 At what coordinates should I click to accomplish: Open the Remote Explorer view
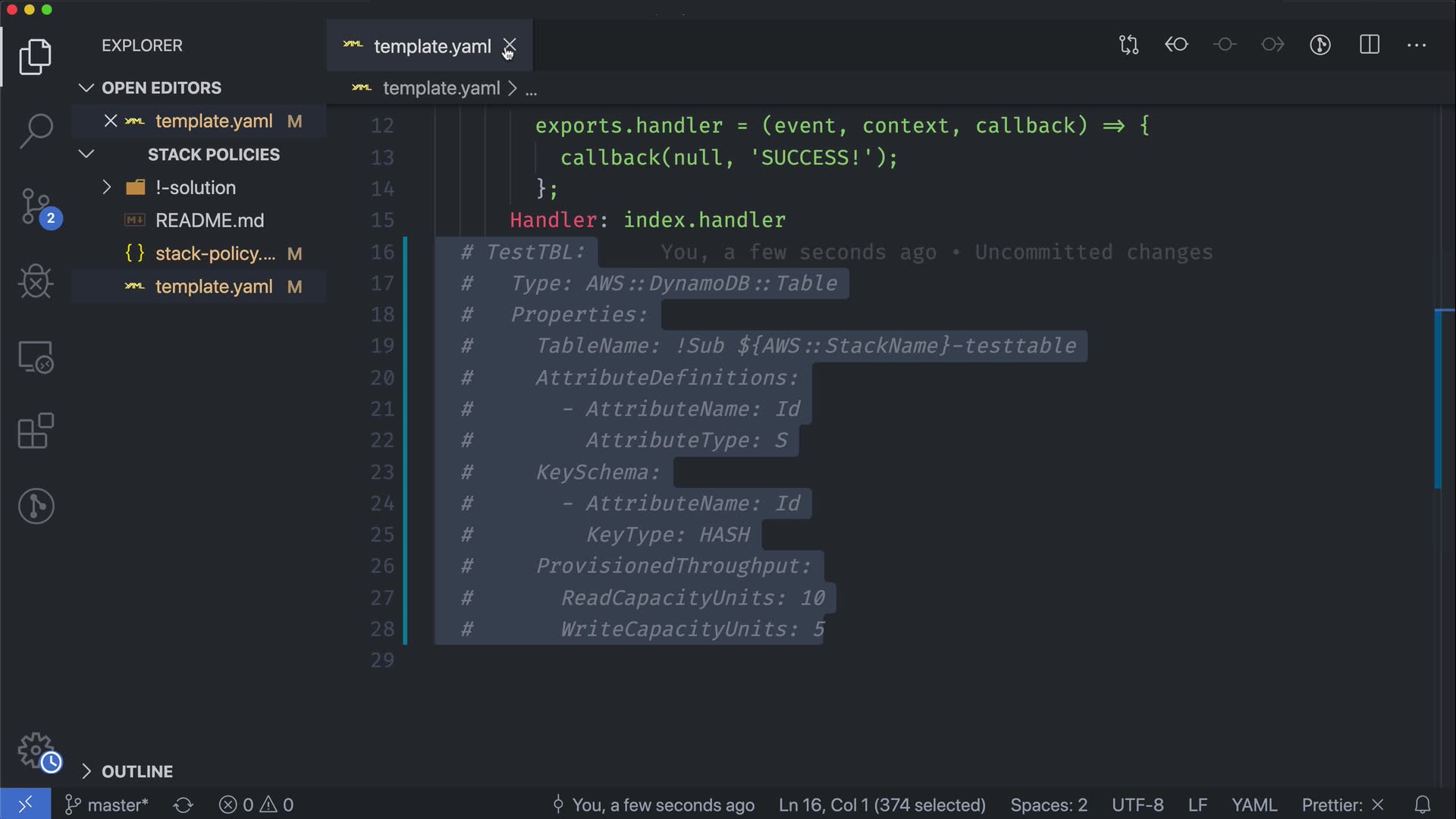point(36,356)
